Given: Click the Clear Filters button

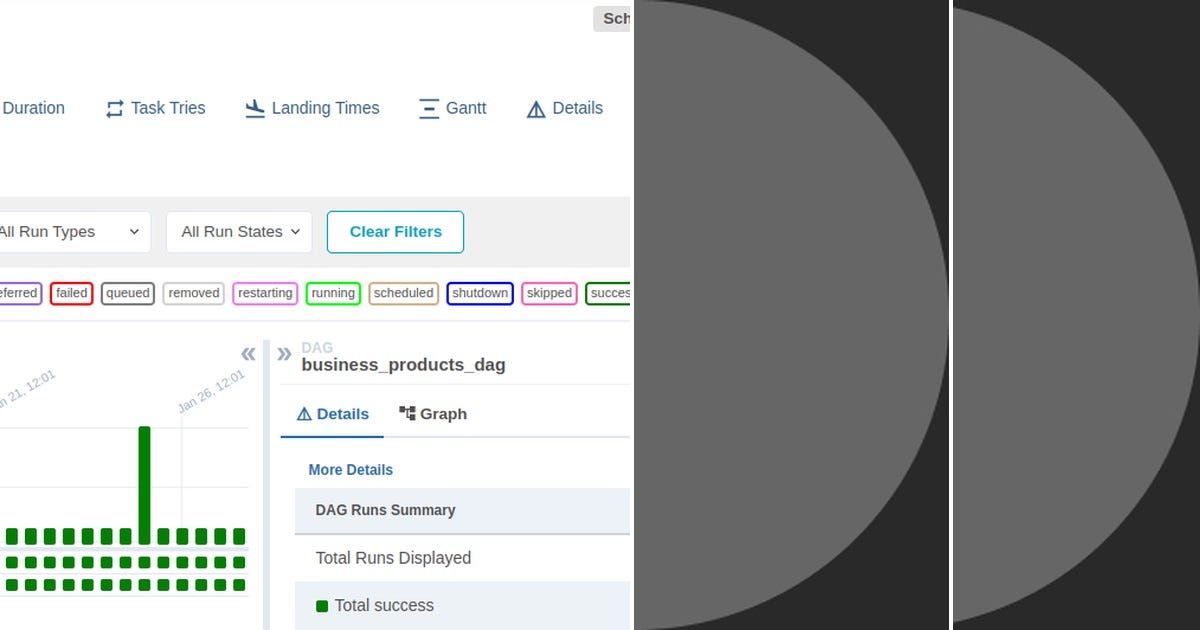Looking at the screenshot, I should tap(395, 232).
